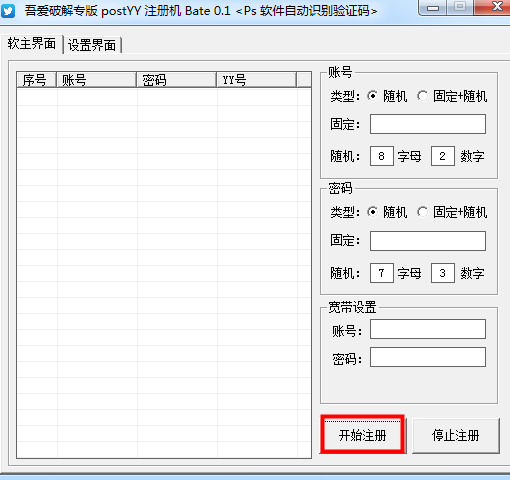Screen dimensions: 510x480
Task: Click 账号 random digits count field showing 2
Action: click(443, 156)
